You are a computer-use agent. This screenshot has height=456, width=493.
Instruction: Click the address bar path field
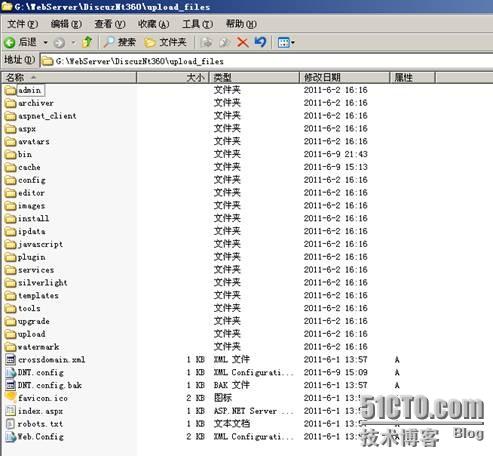point(266,61)
